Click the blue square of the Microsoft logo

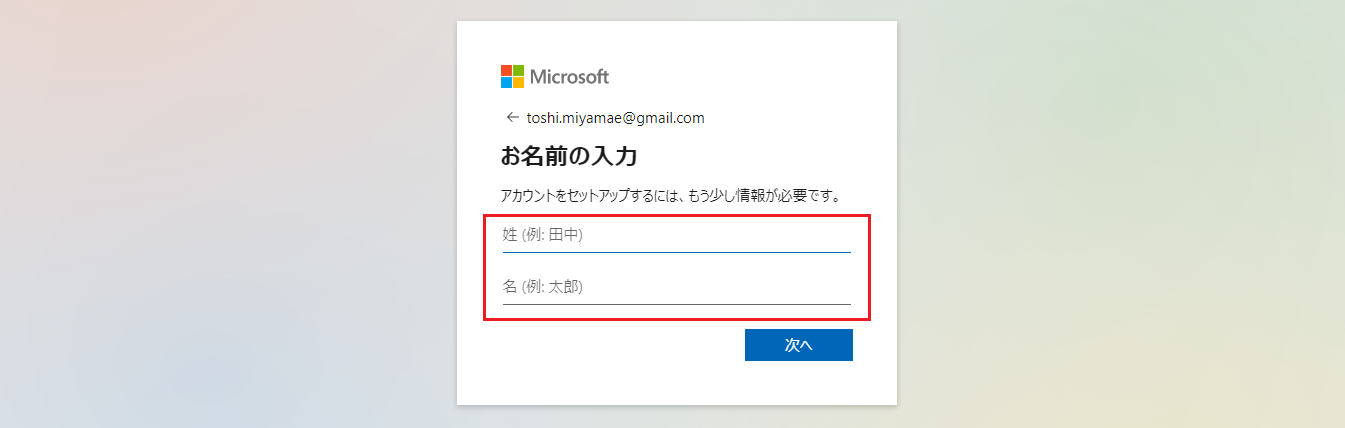[x=506, y=83]
